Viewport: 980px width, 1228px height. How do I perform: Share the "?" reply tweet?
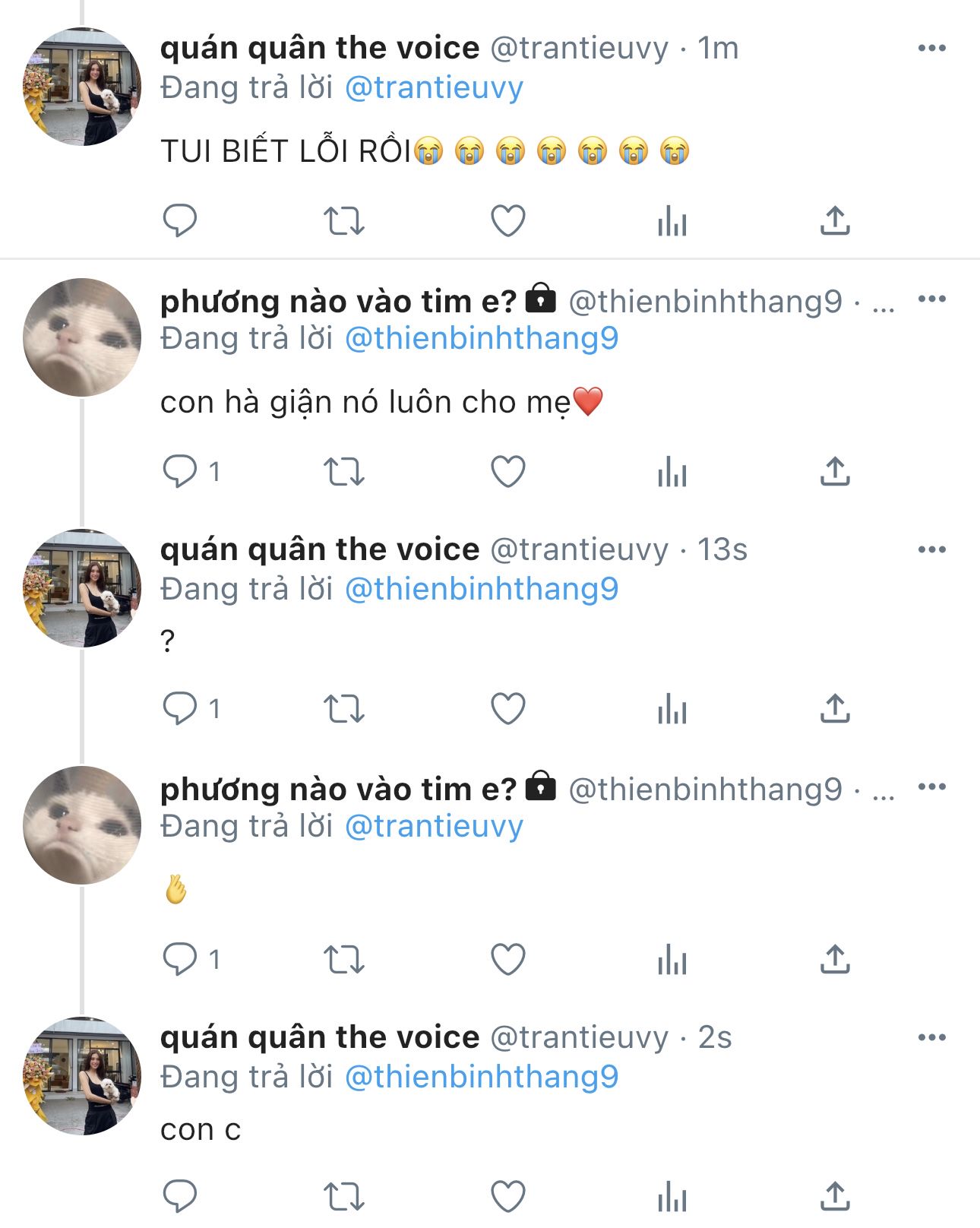tap(835, 709)
